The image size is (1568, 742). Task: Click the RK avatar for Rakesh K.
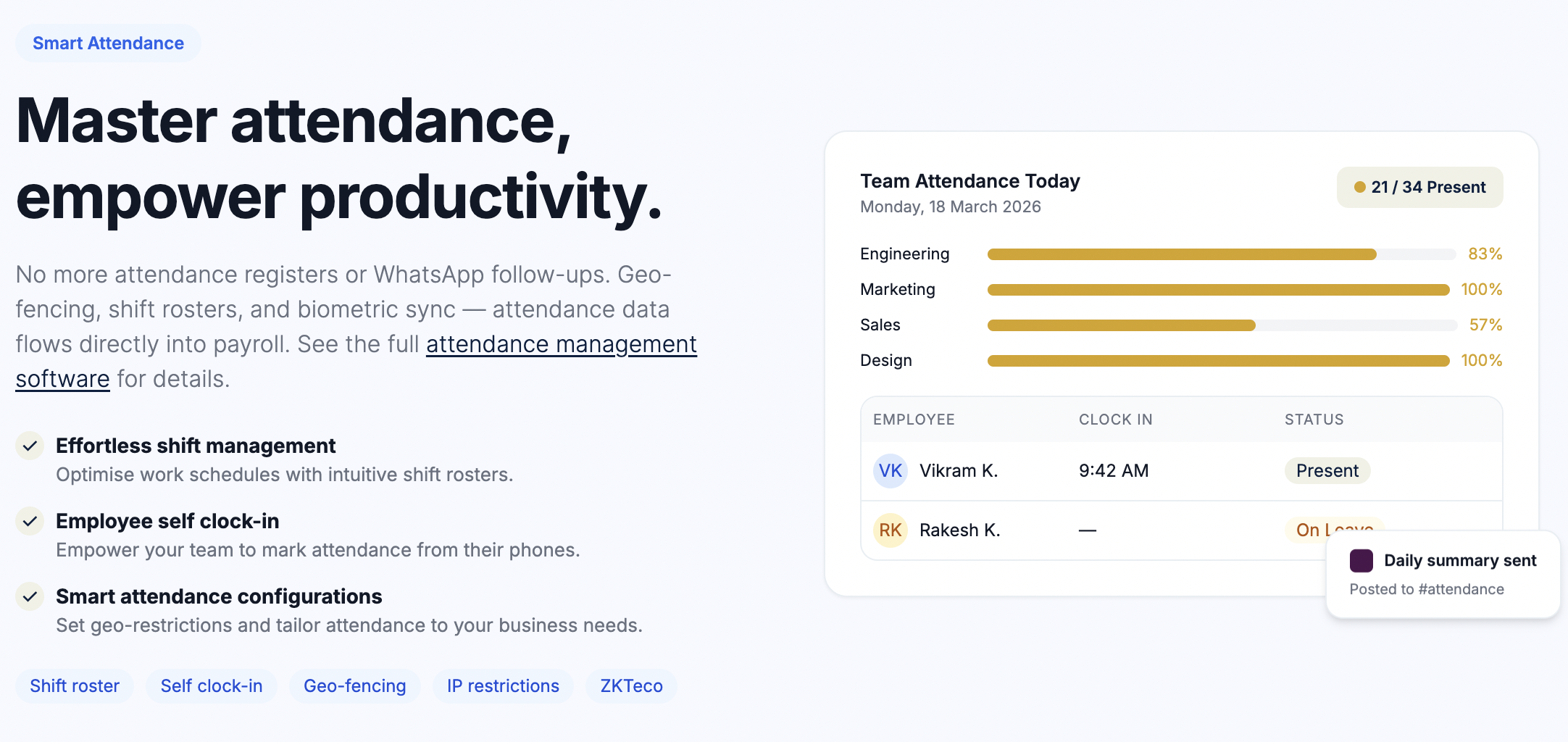coord(891,530)
